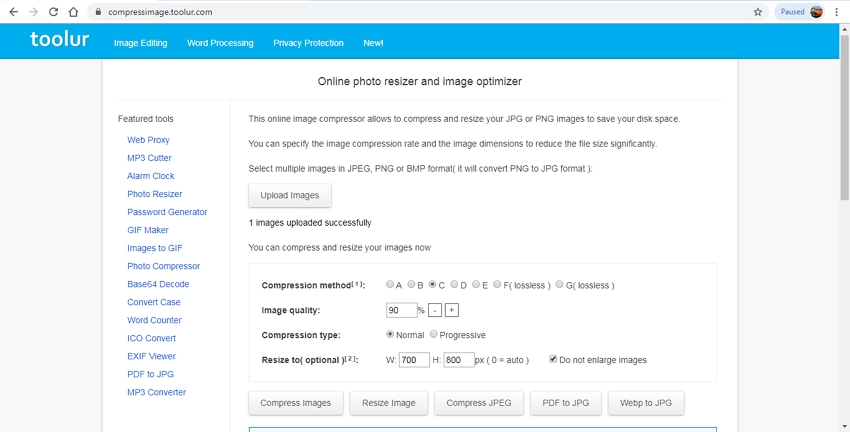Open the MP3 Cutter sidebar link
Screen dimensions: 850x432
[149, 158]
